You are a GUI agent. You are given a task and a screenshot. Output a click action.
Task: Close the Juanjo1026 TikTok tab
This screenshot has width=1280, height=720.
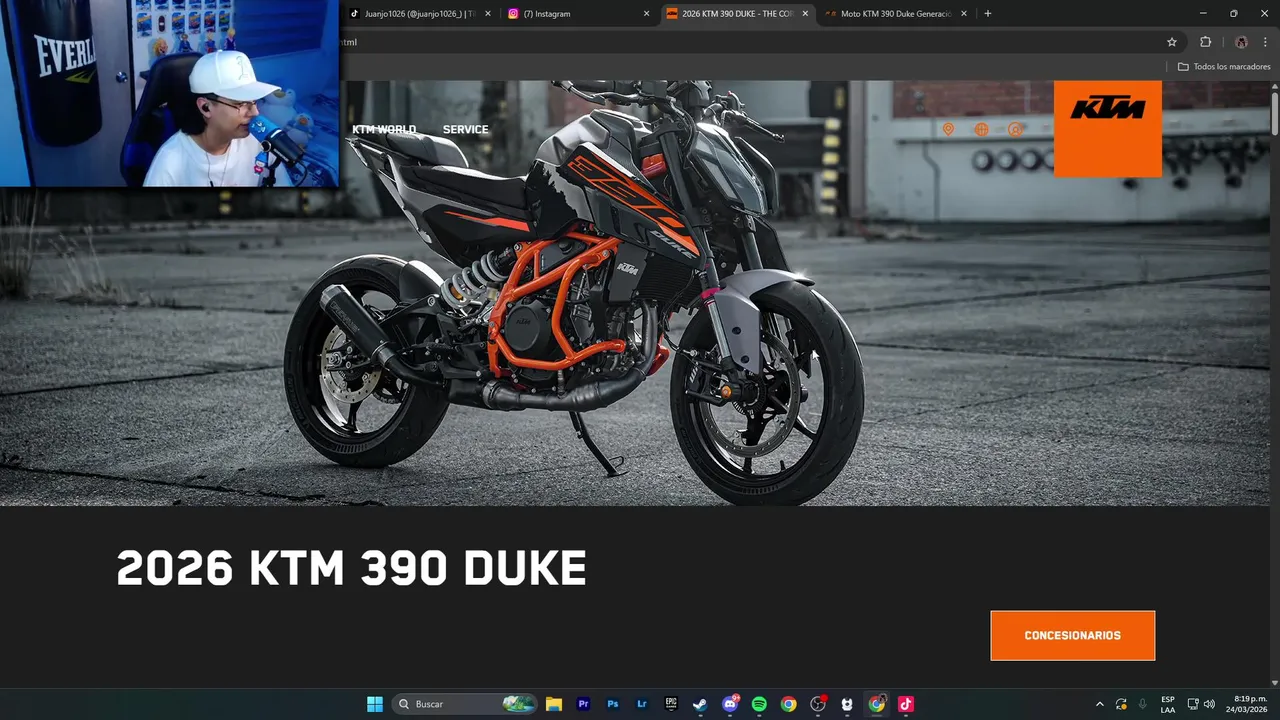(488, 14)
